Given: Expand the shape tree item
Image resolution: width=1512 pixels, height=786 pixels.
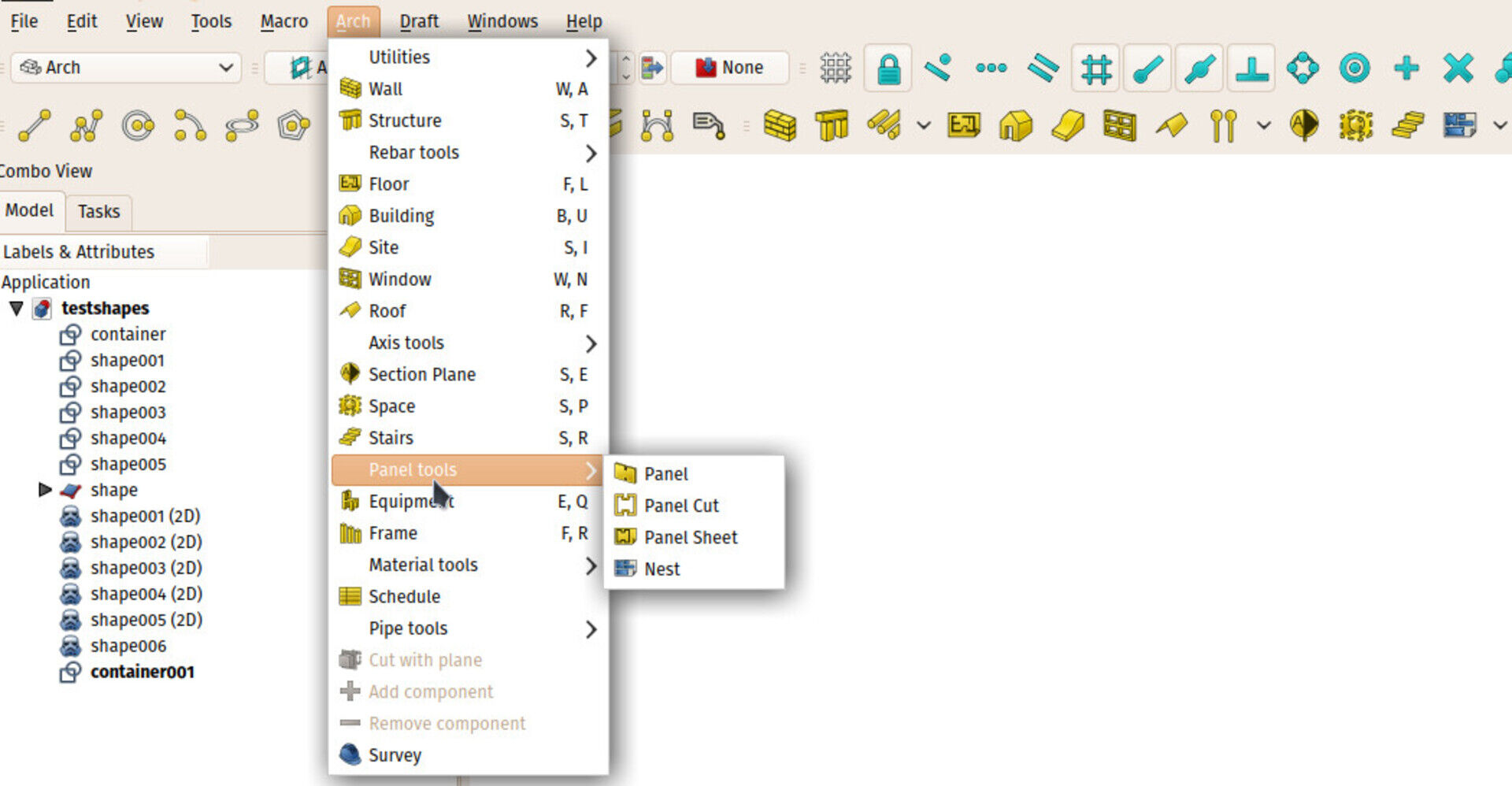Looking at the screenshot, I should click(45, 490).
